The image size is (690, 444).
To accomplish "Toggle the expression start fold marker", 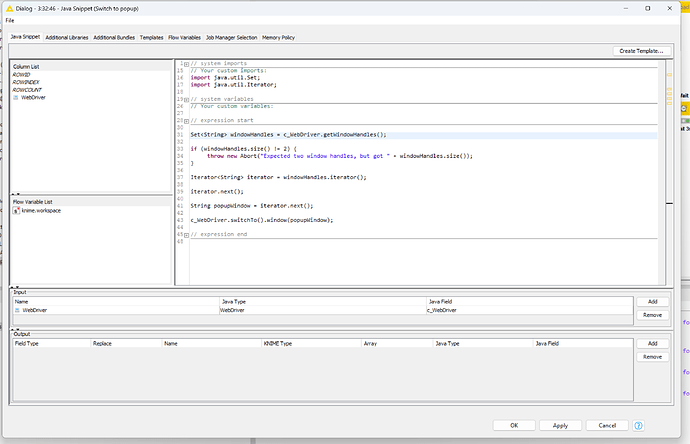I will pyautogui.click(x=186, y=121).
